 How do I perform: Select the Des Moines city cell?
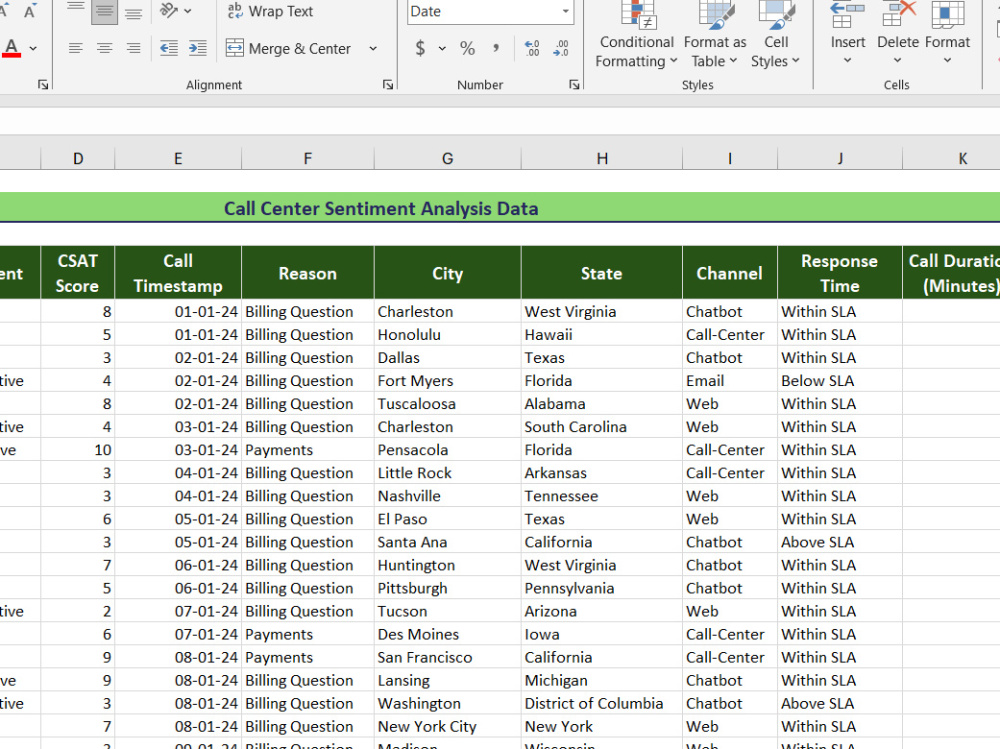(x=448, y=634)
